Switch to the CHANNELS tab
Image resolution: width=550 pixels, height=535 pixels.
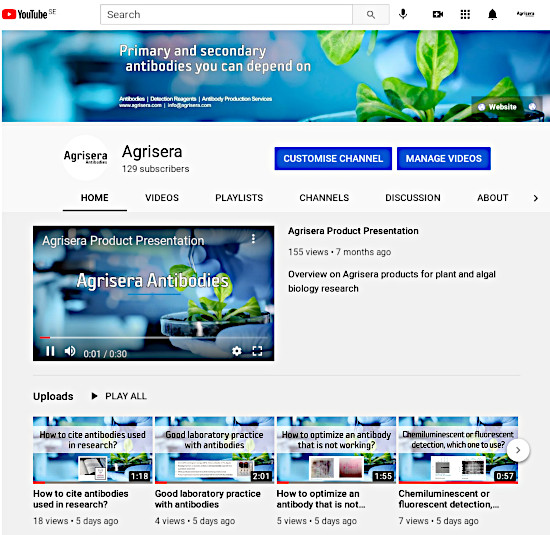tap(324, 198)
